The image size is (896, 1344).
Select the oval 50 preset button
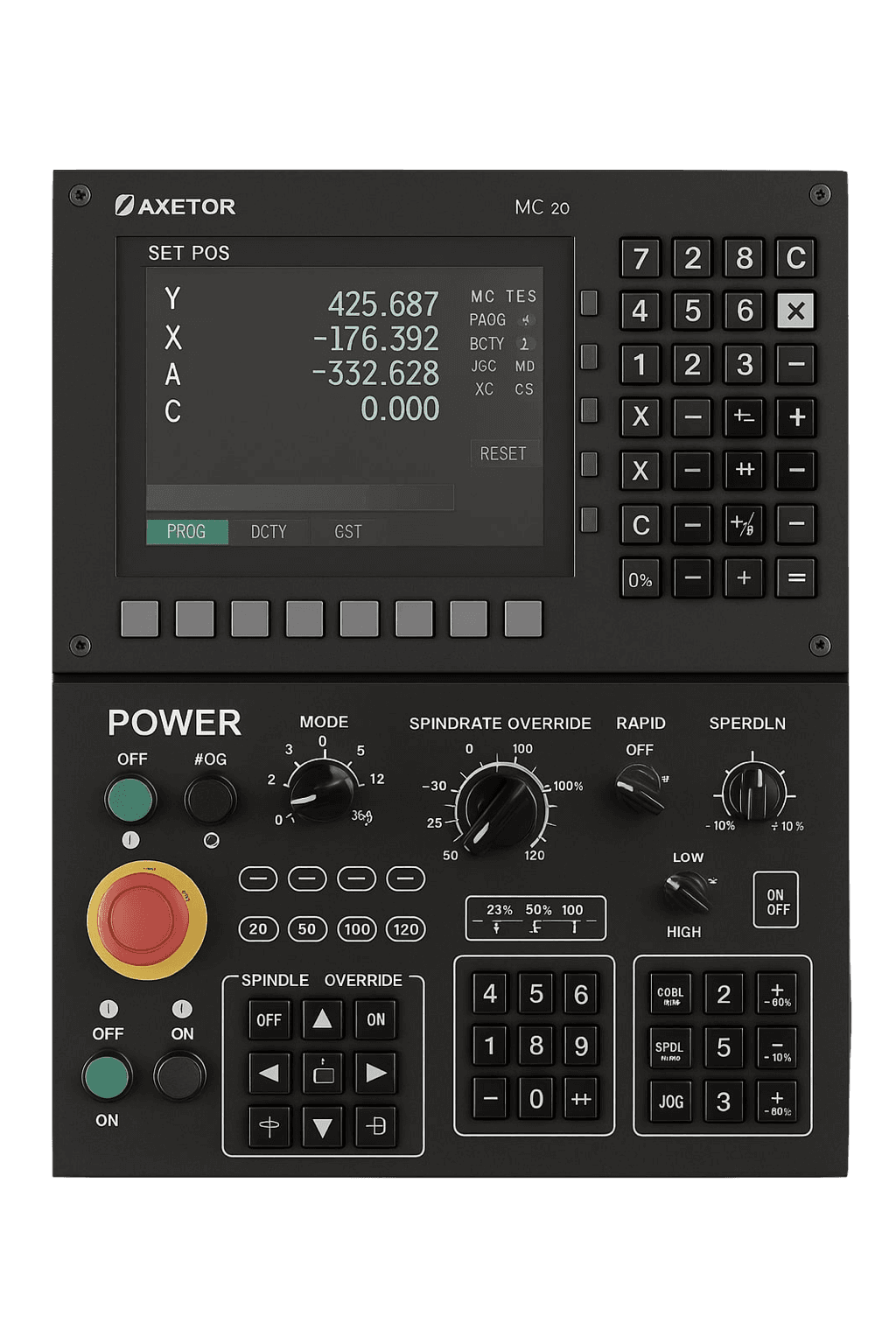(307, 928)
